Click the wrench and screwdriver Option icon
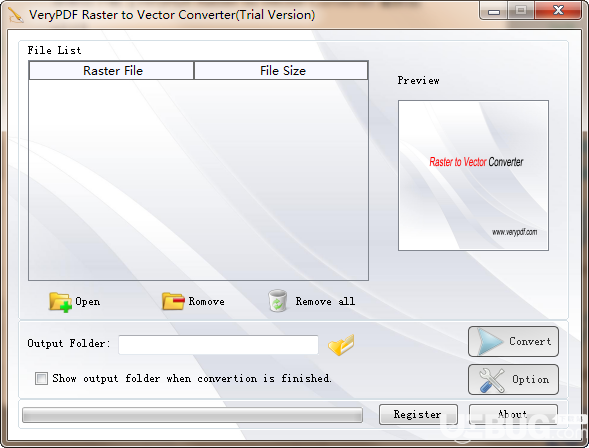This screenshot has width=589, height=448. (x=492, y=380)
